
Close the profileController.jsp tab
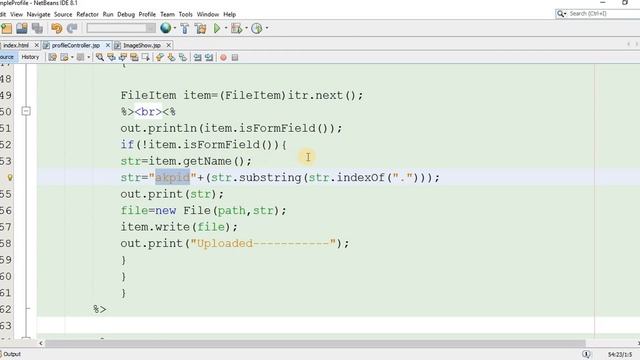click(x=108, y=45)
